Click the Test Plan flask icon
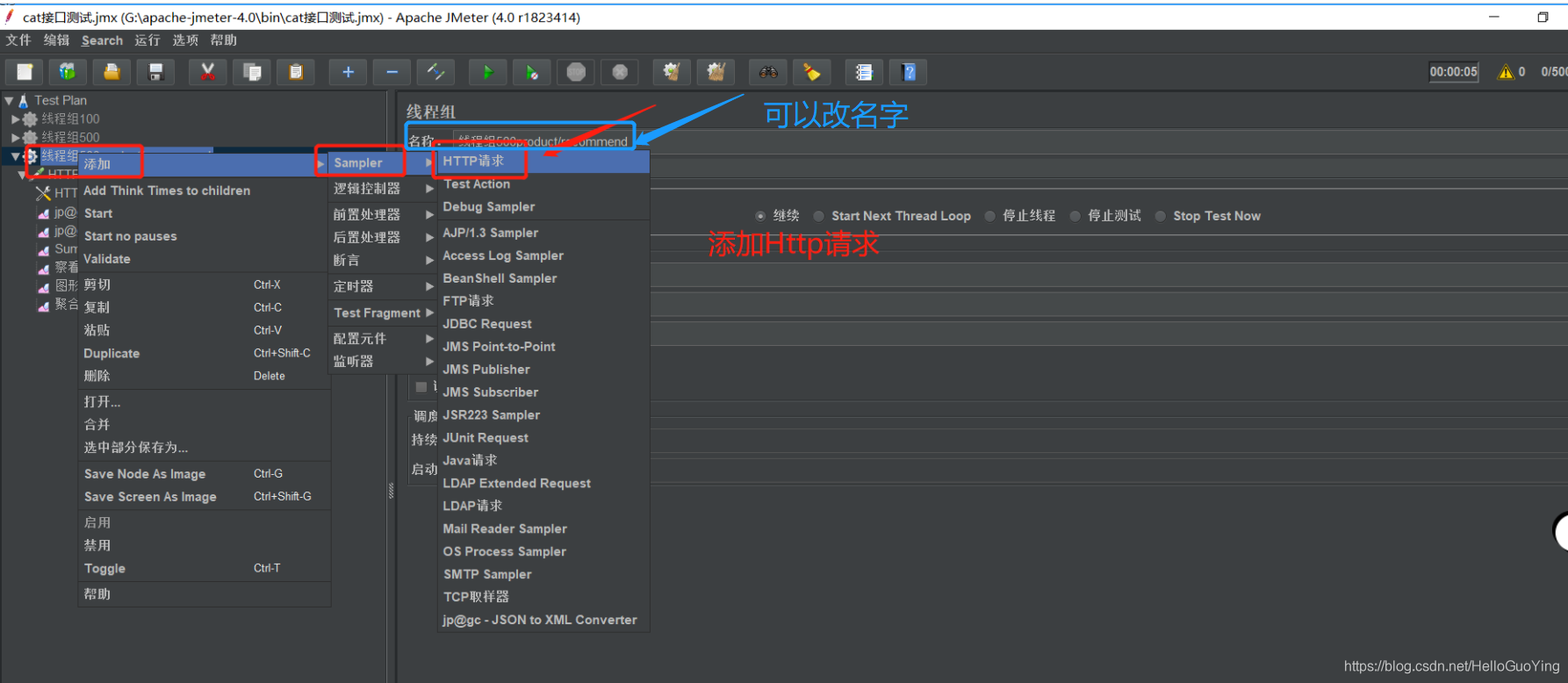The image size is (1568, 683). (24, 101)
